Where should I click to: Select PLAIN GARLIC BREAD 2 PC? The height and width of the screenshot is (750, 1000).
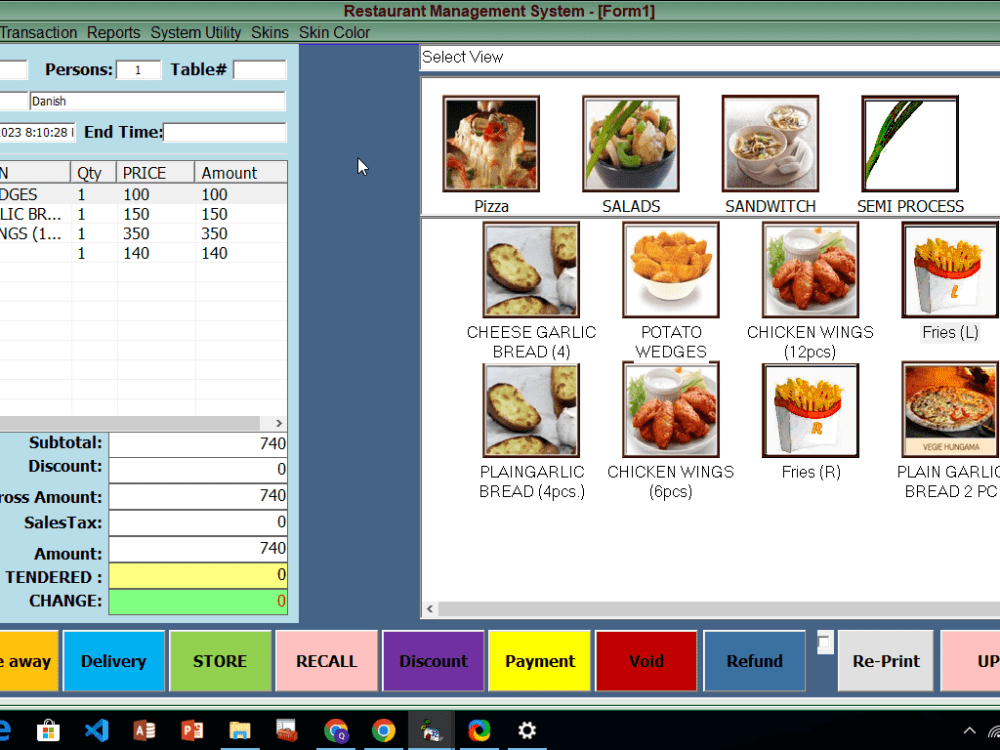(948, 408)
